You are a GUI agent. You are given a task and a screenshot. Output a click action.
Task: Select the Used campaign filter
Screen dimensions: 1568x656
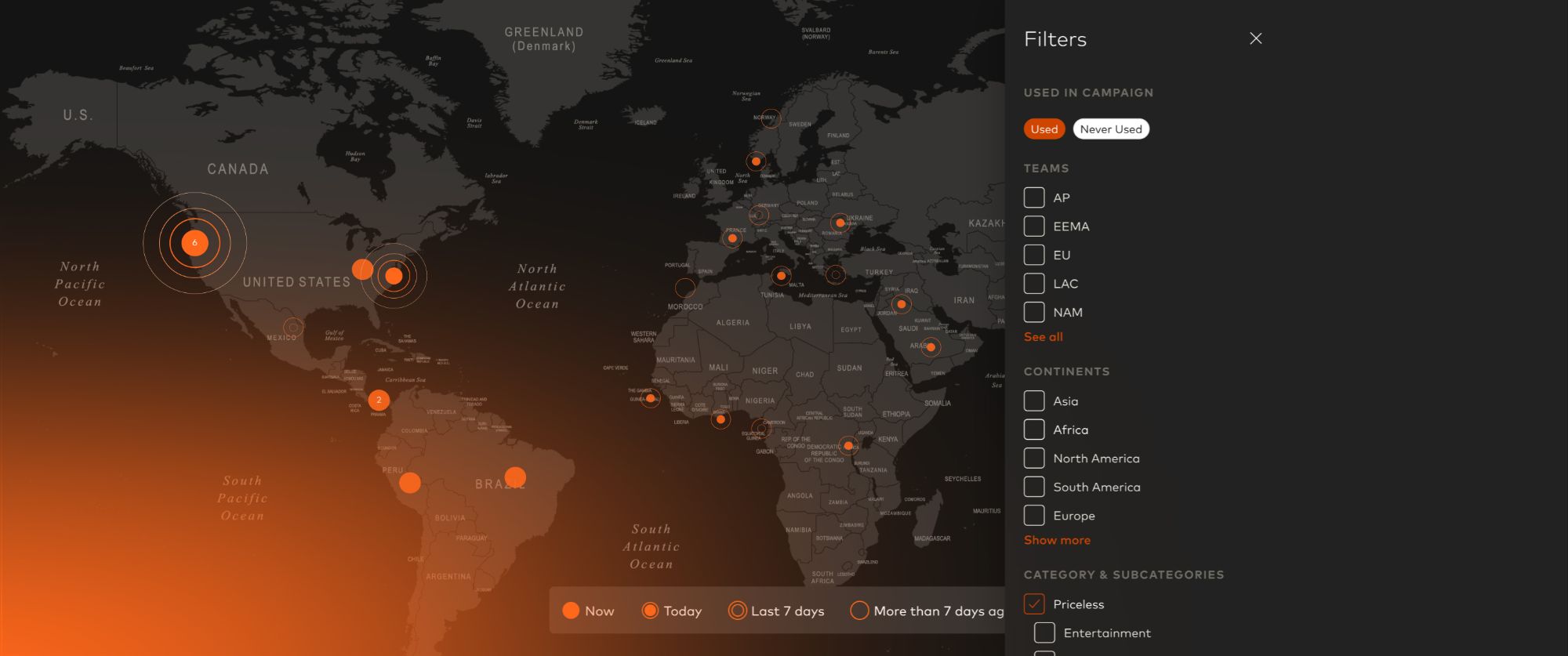[1044, 129]
